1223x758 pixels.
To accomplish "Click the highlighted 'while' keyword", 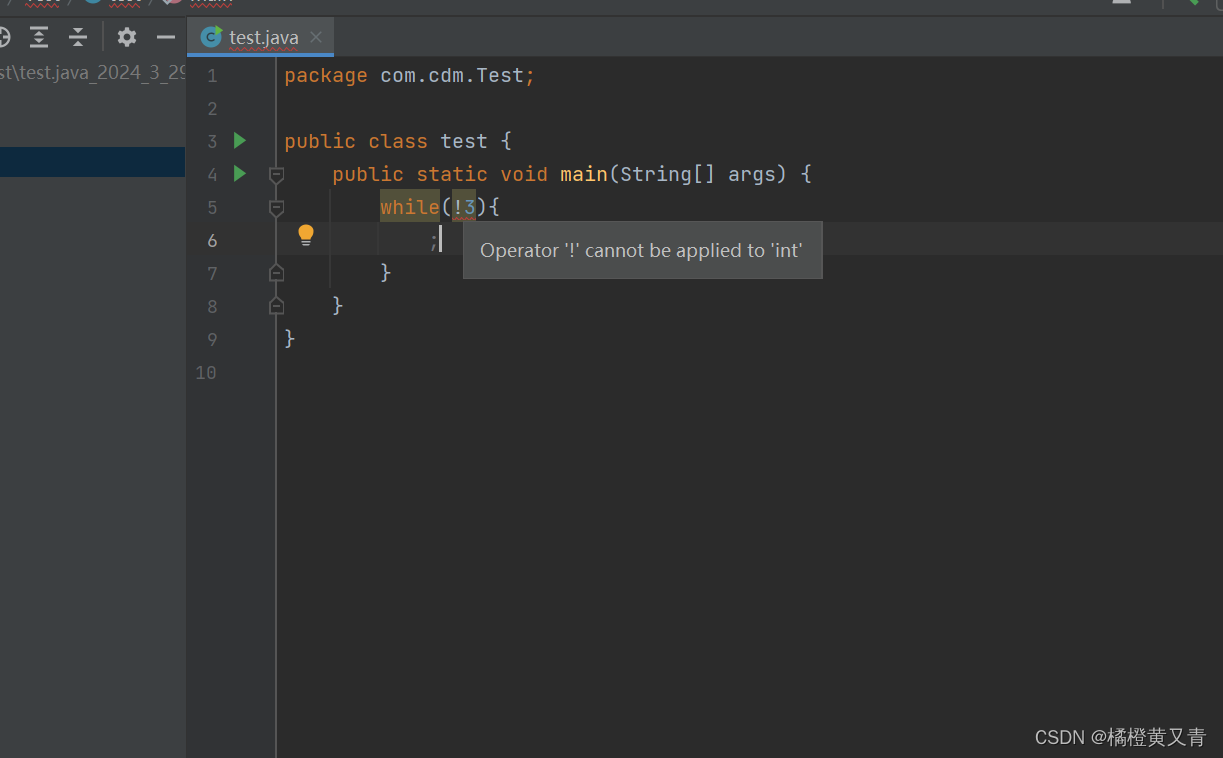I will tap(410, 207).
